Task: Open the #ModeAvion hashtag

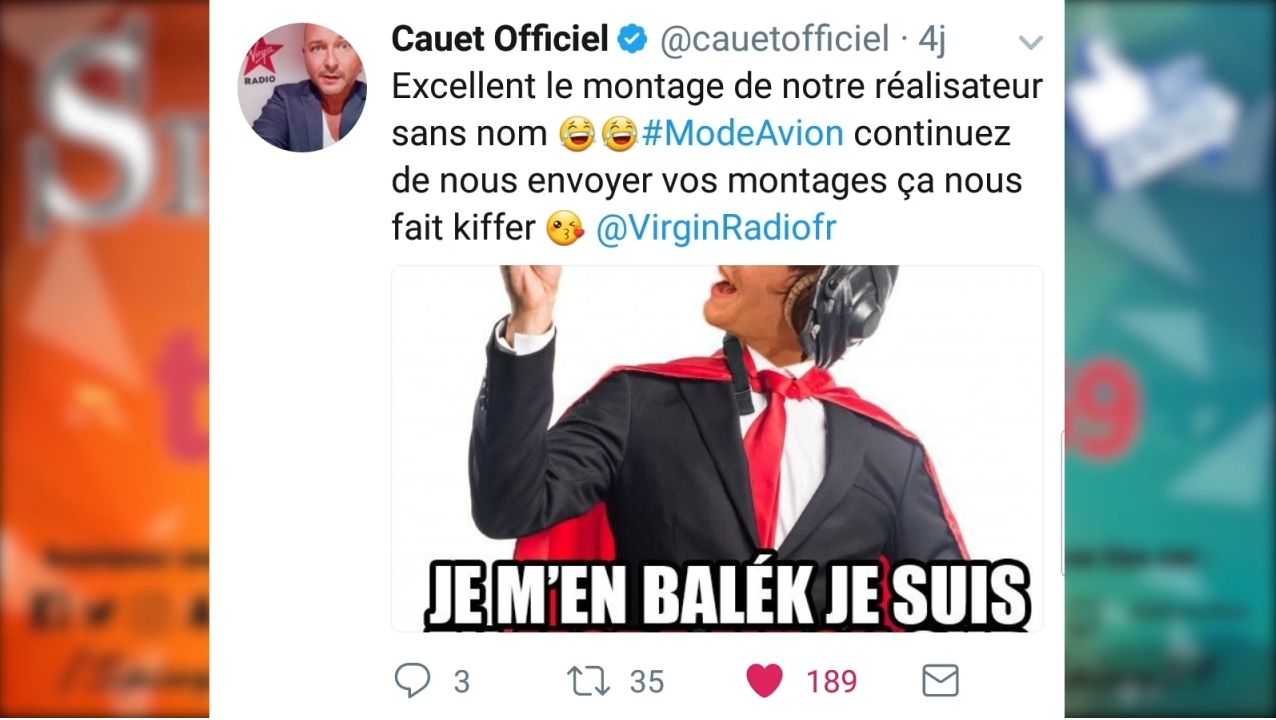Action: click(x=743, y=133)
